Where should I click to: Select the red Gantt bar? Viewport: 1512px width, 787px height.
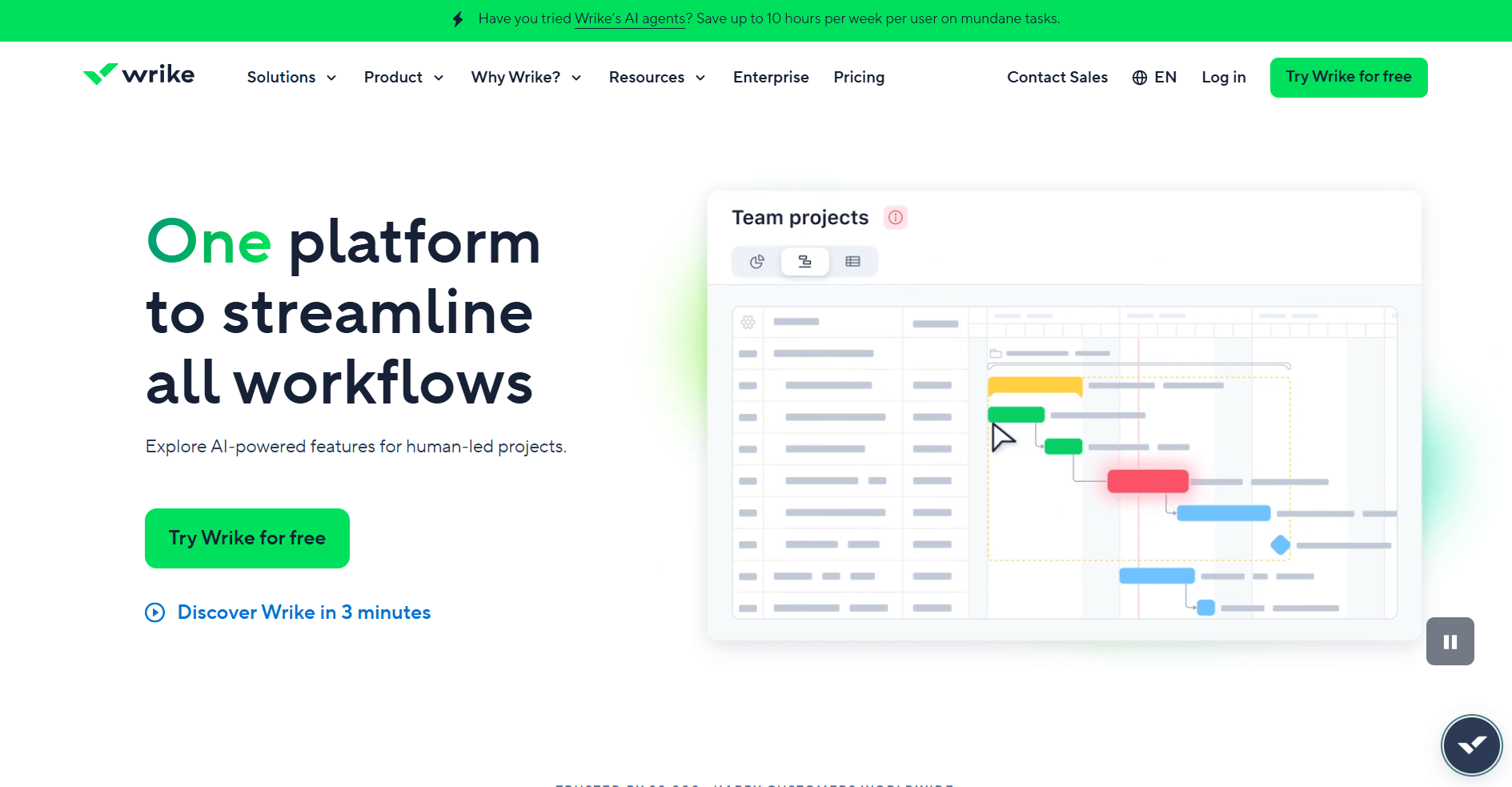tap(1148, 481)
